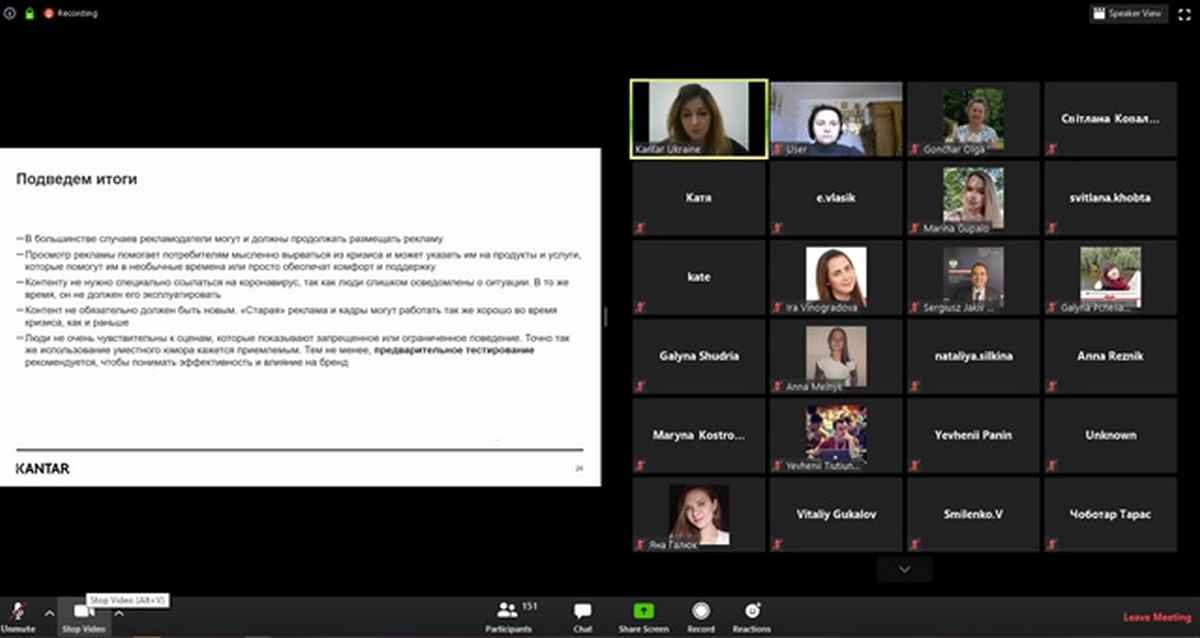Viewport: 1200px width, 638px height.
Task: Leave Meeting
Action: 1157,617
